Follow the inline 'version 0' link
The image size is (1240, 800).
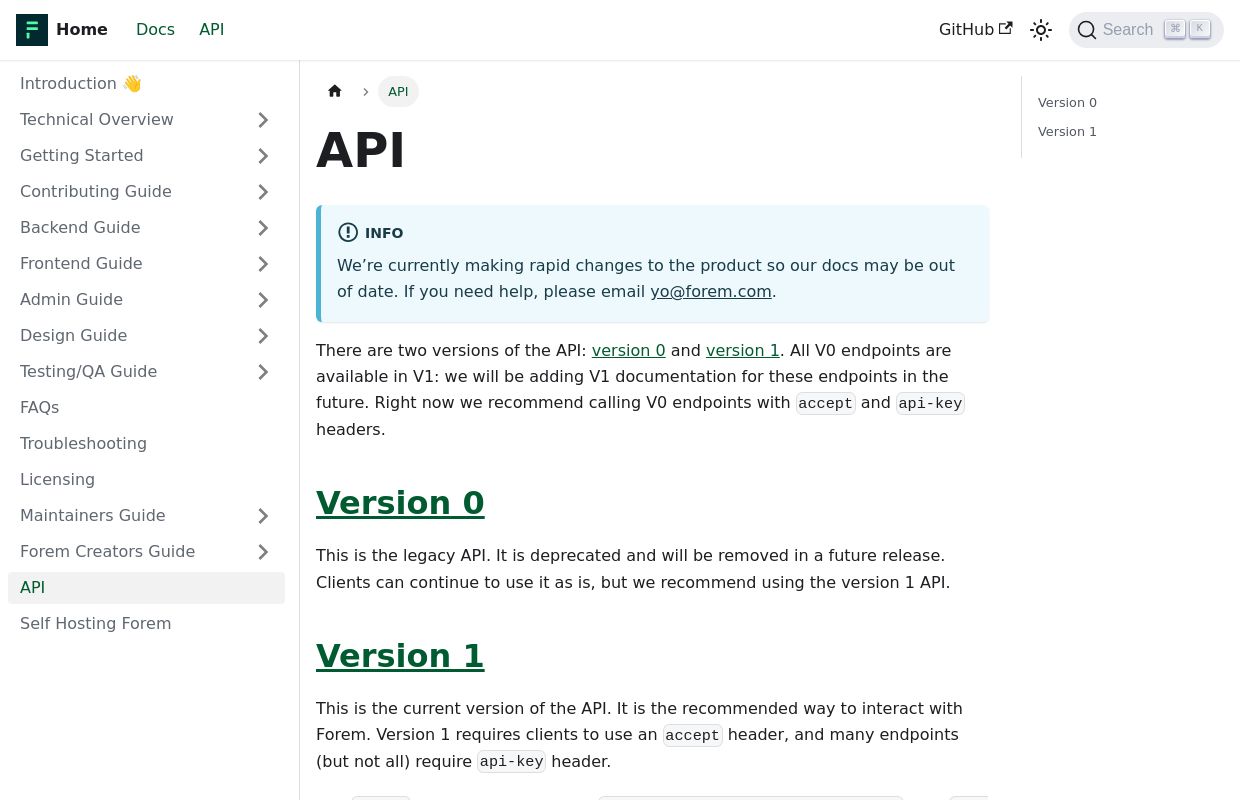click(628, 351)
